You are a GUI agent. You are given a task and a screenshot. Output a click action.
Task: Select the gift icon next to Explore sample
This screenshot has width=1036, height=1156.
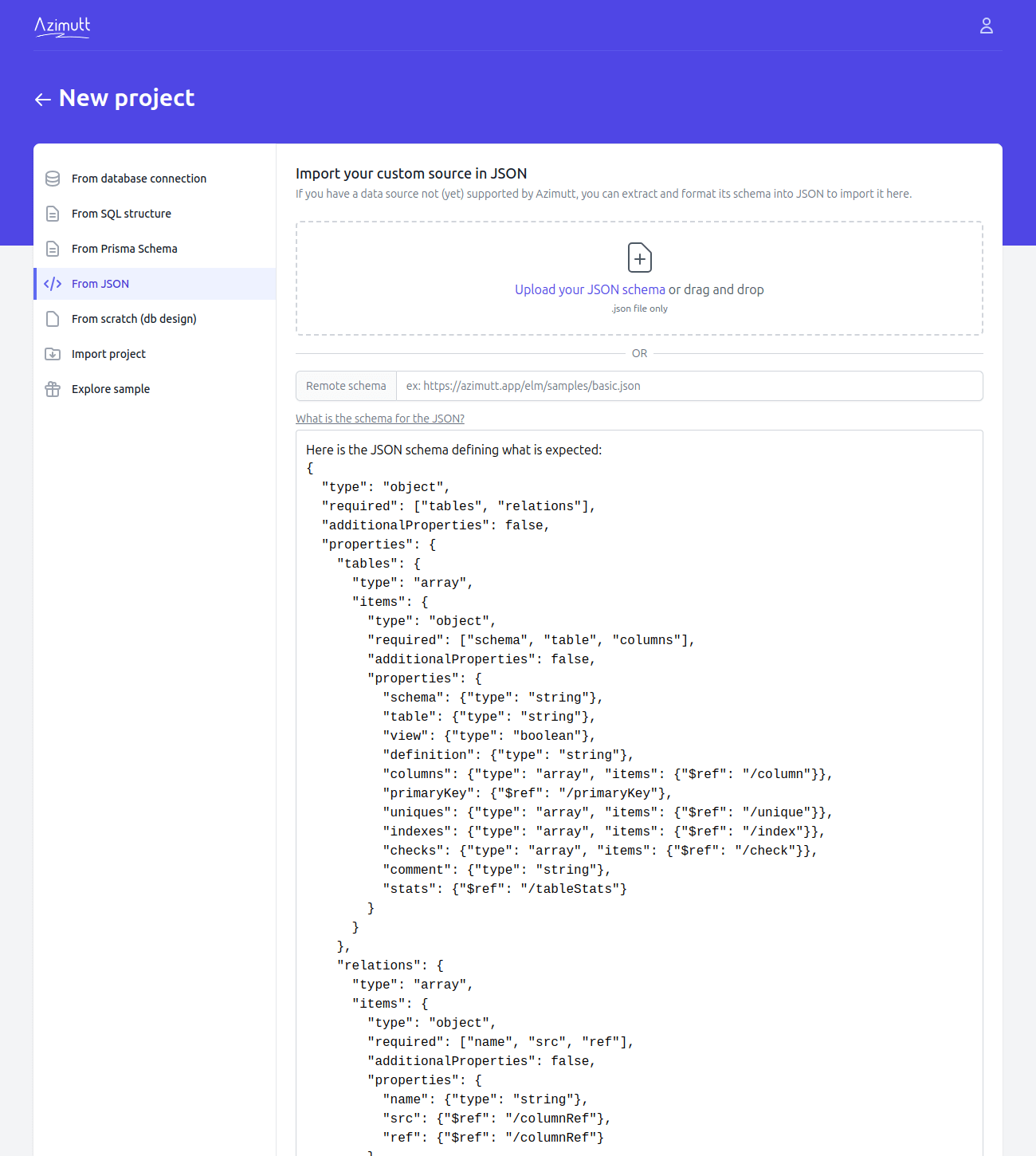(x=53, y=389)
